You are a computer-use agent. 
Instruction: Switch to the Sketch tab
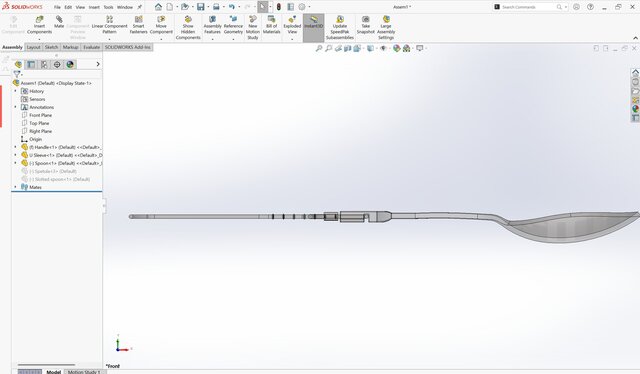[x=51, y=47]
